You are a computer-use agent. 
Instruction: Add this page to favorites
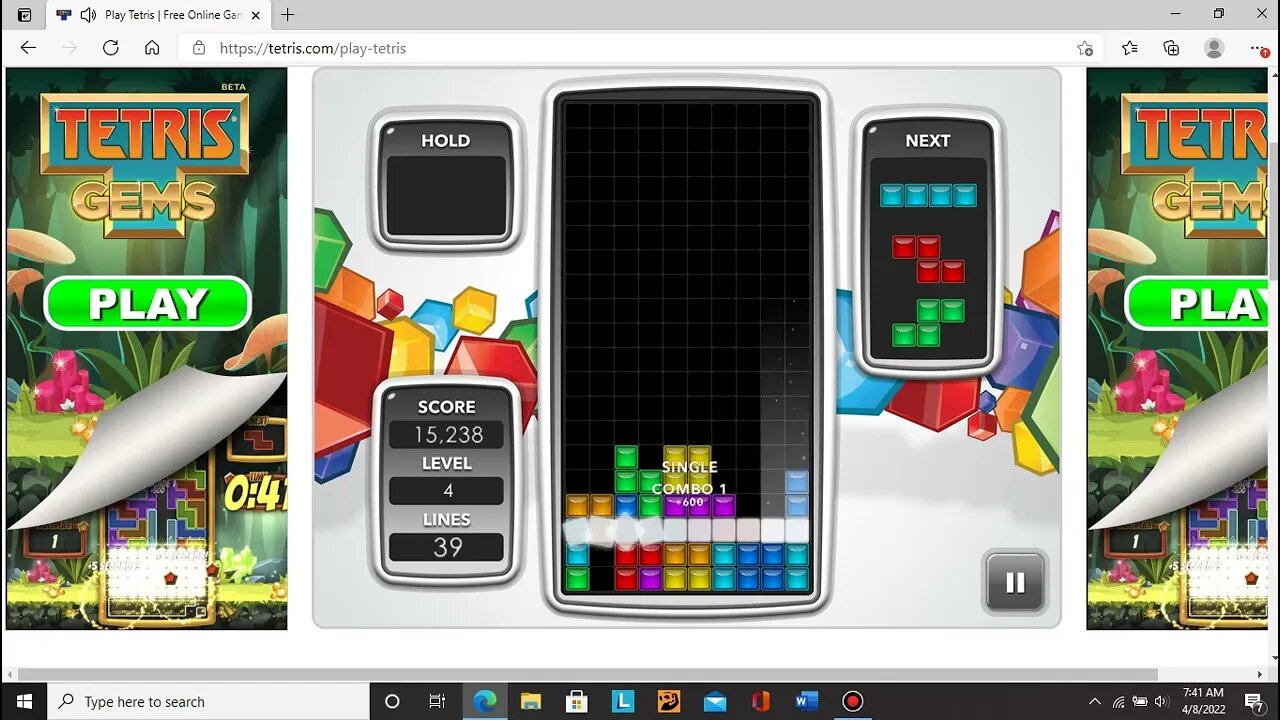[1085, 48]
